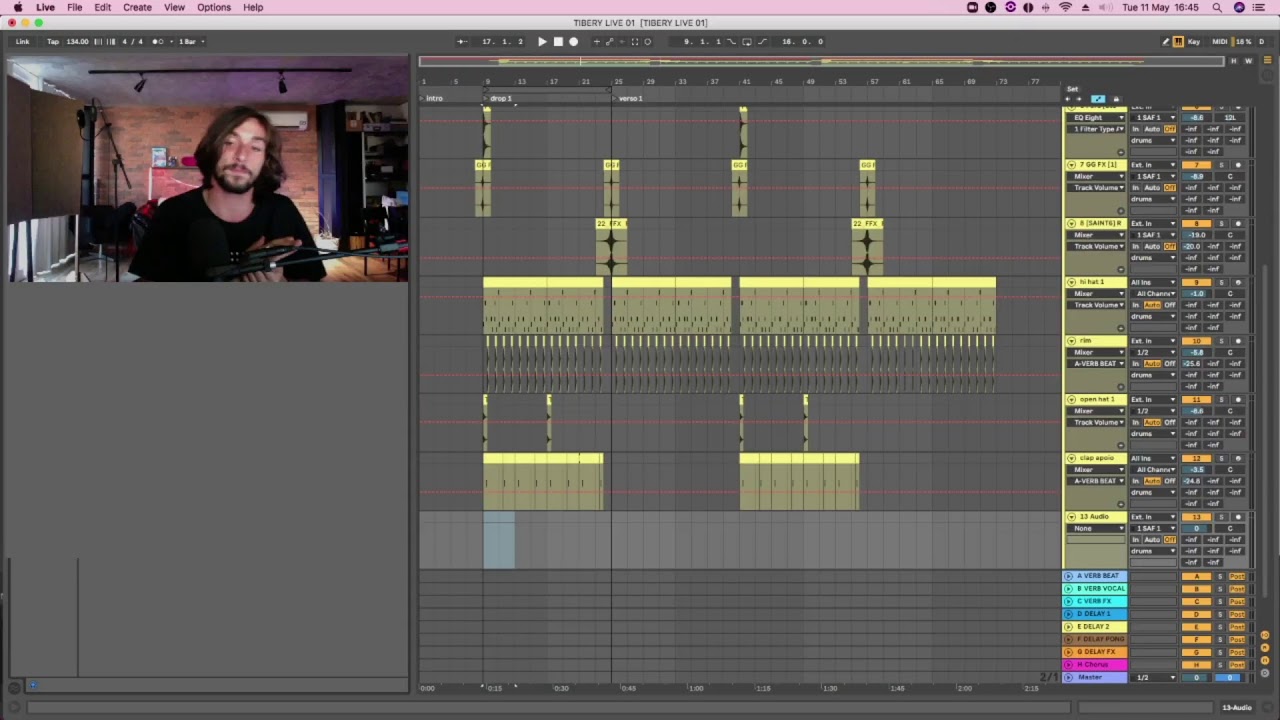This screenshot has width=1280, height=720.
Task: Fold the open hat 1 track
Action: (1071, 399)
